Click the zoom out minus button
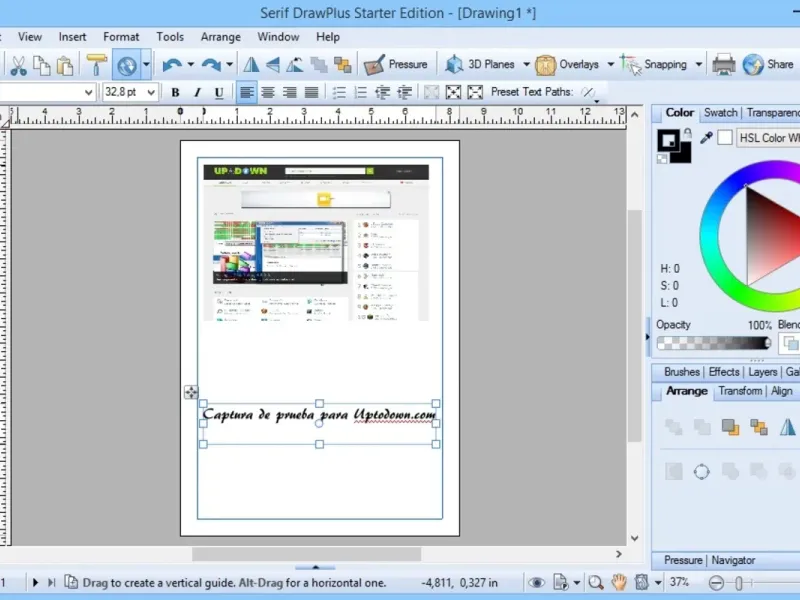Screen dimensions: 800x600 pyautogui.click(x=716, y=582)
